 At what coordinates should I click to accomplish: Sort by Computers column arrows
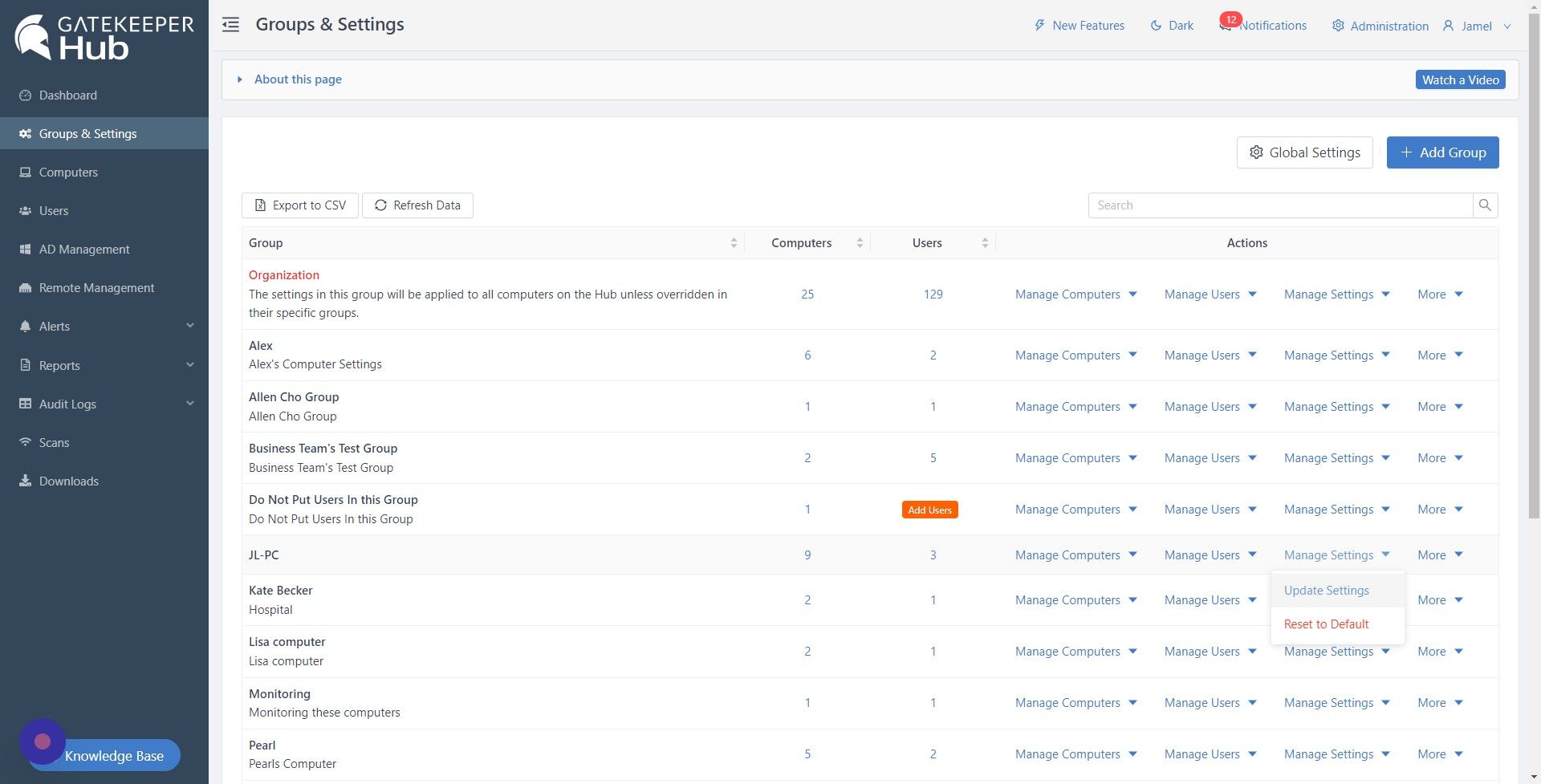click(860, 243)
